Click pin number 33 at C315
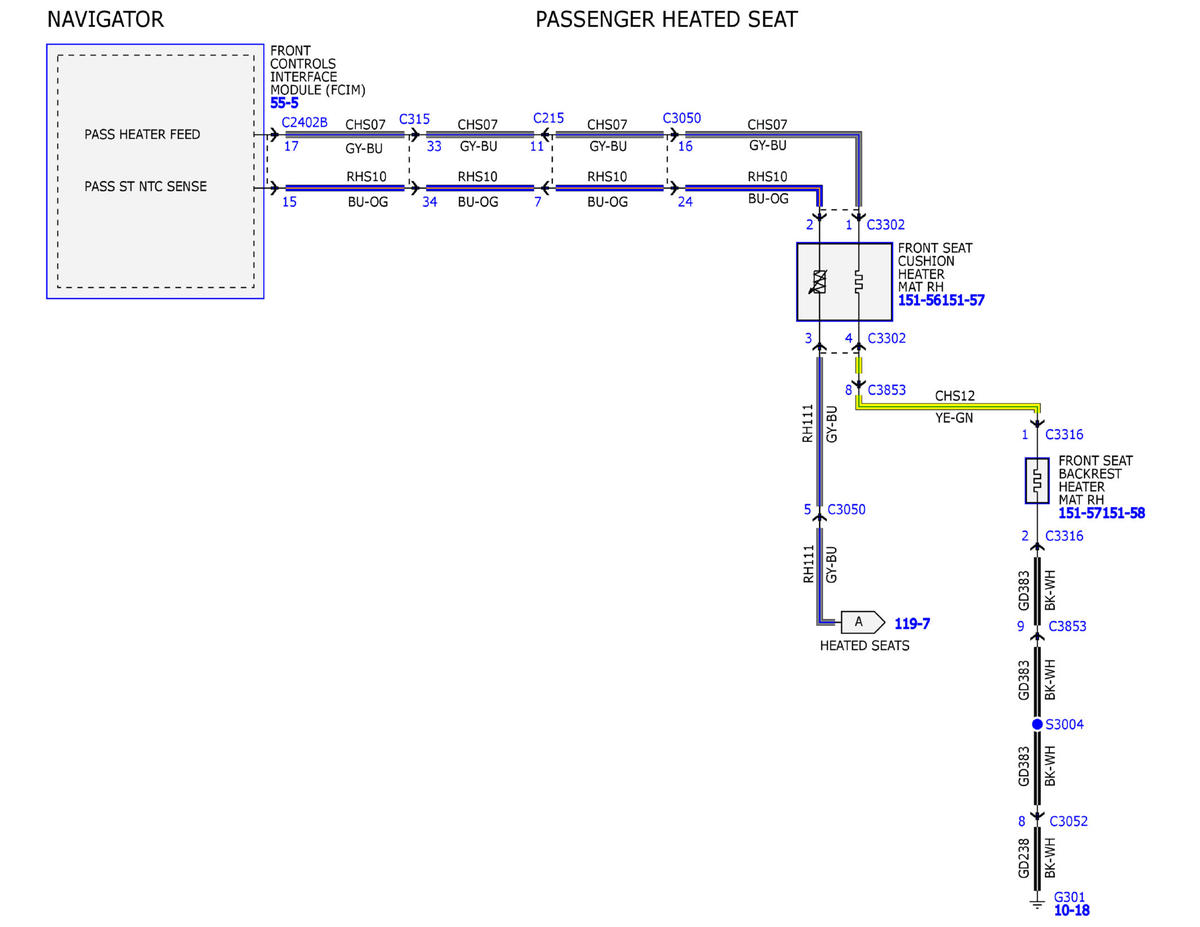The height and width of the screenshot is (927, 1200). pyautogui.click(x=433, y=146)
